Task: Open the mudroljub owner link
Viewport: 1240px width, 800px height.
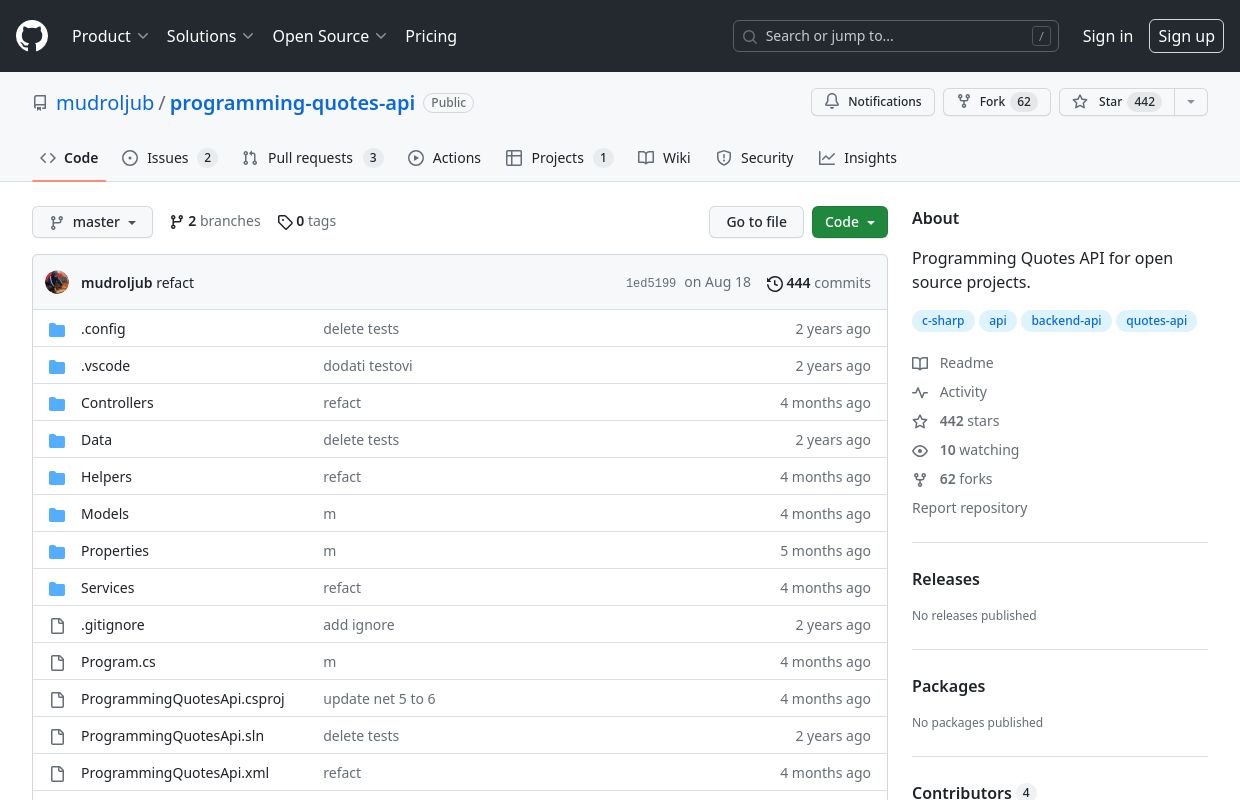Action: click(105, 103)
